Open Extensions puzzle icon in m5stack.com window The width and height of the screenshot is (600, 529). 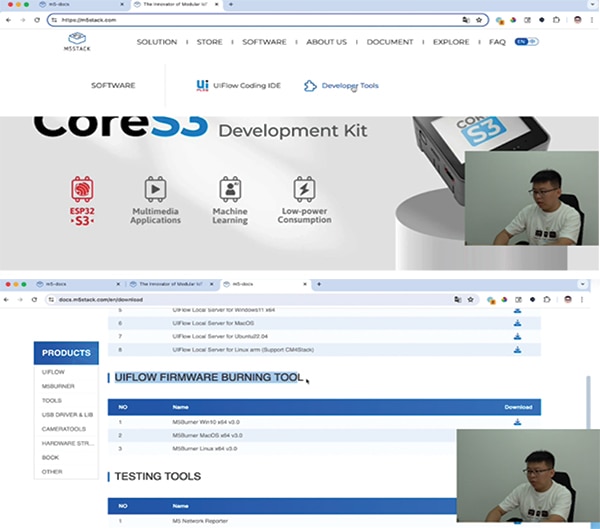pos(556,20)
